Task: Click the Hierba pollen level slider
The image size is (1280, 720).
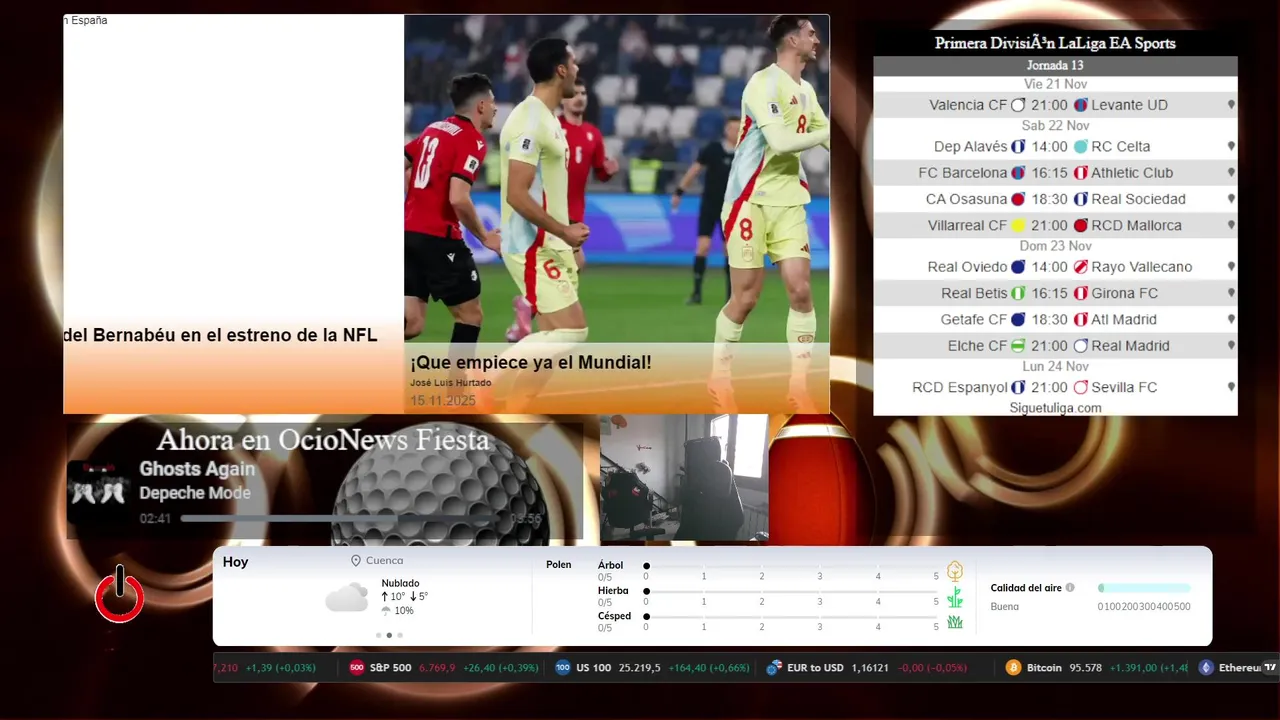Action: [x=791, y=591]
